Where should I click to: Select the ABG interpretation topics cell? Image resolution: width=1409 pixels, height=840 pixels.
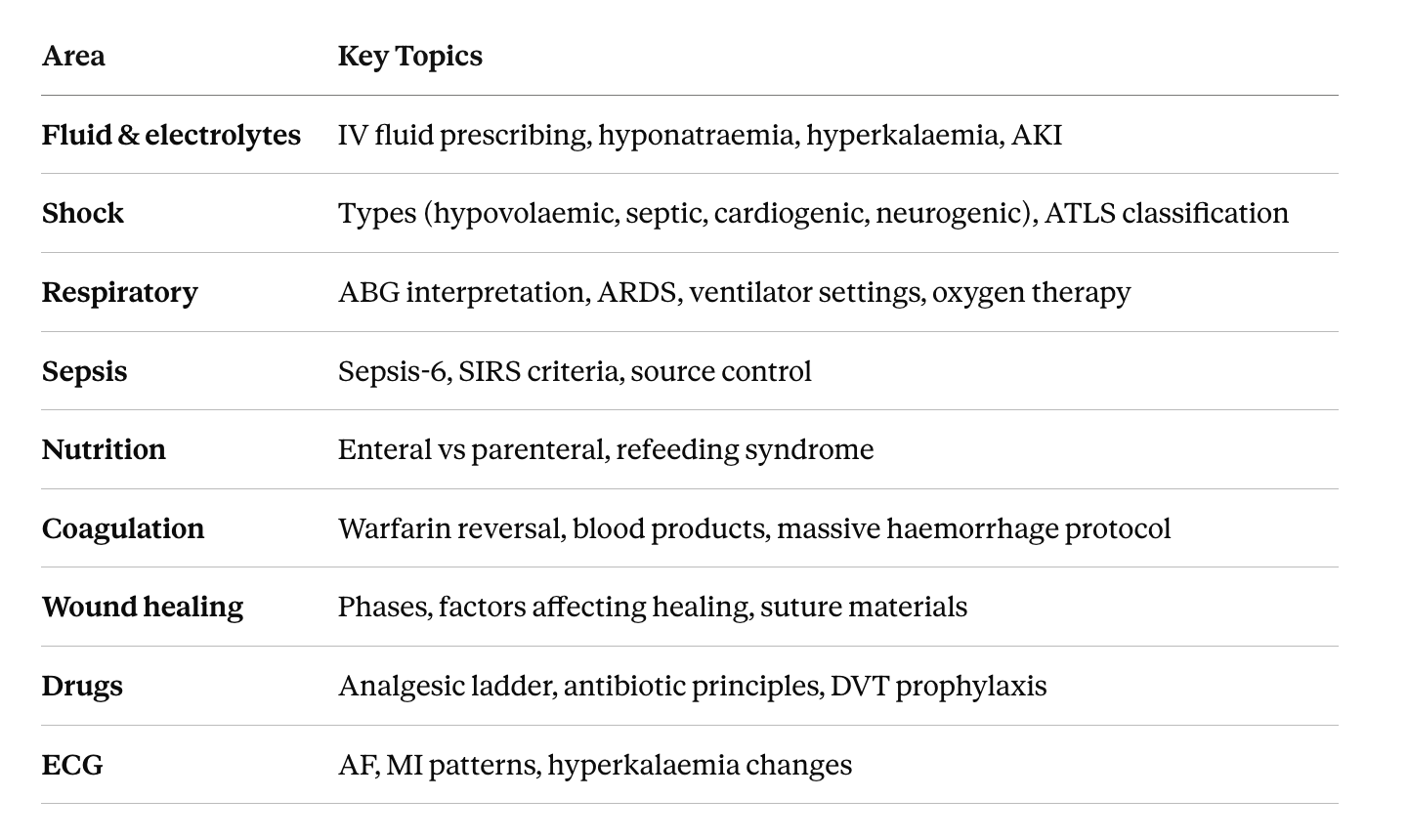(x=734, y=292)
